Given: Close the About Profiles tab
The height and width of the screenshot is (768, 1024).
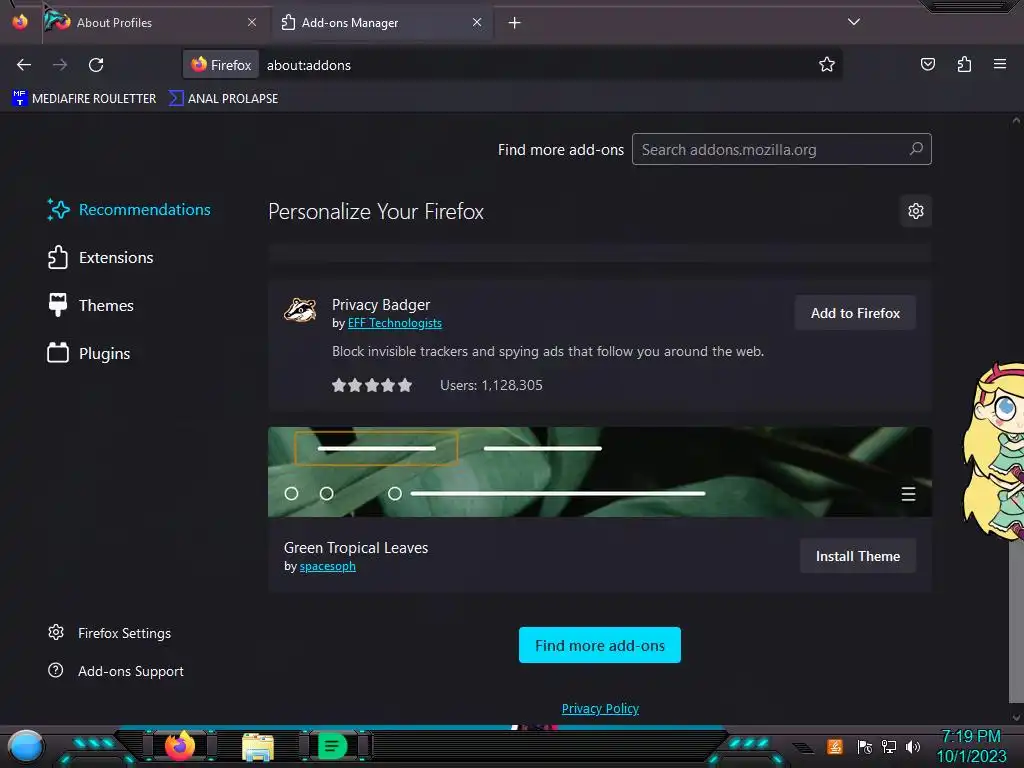Looking at the screenshot, I should pos(252,22).
